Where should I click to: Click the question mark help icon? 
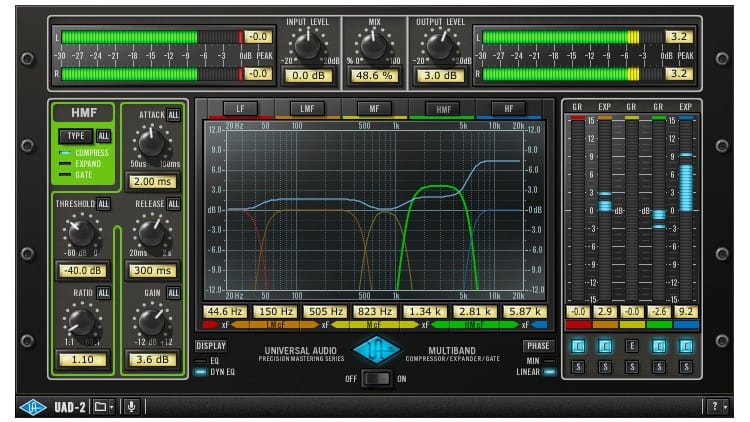715,407
